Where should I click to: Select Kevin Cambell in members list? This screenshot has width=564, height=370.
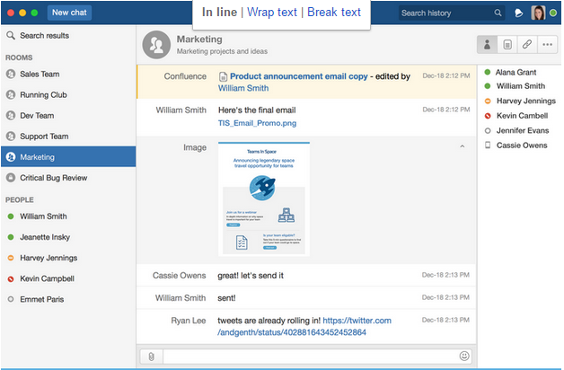(x=522, y=116)
